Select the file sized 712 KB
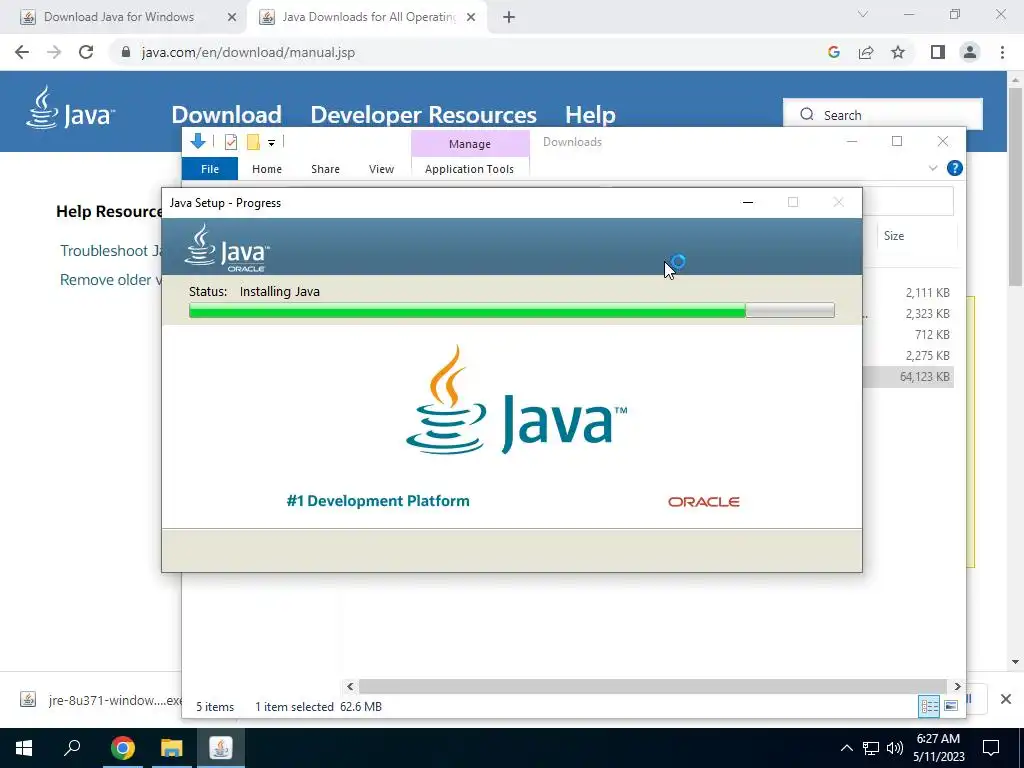The image size is (1024, 768). pos(932,334)
